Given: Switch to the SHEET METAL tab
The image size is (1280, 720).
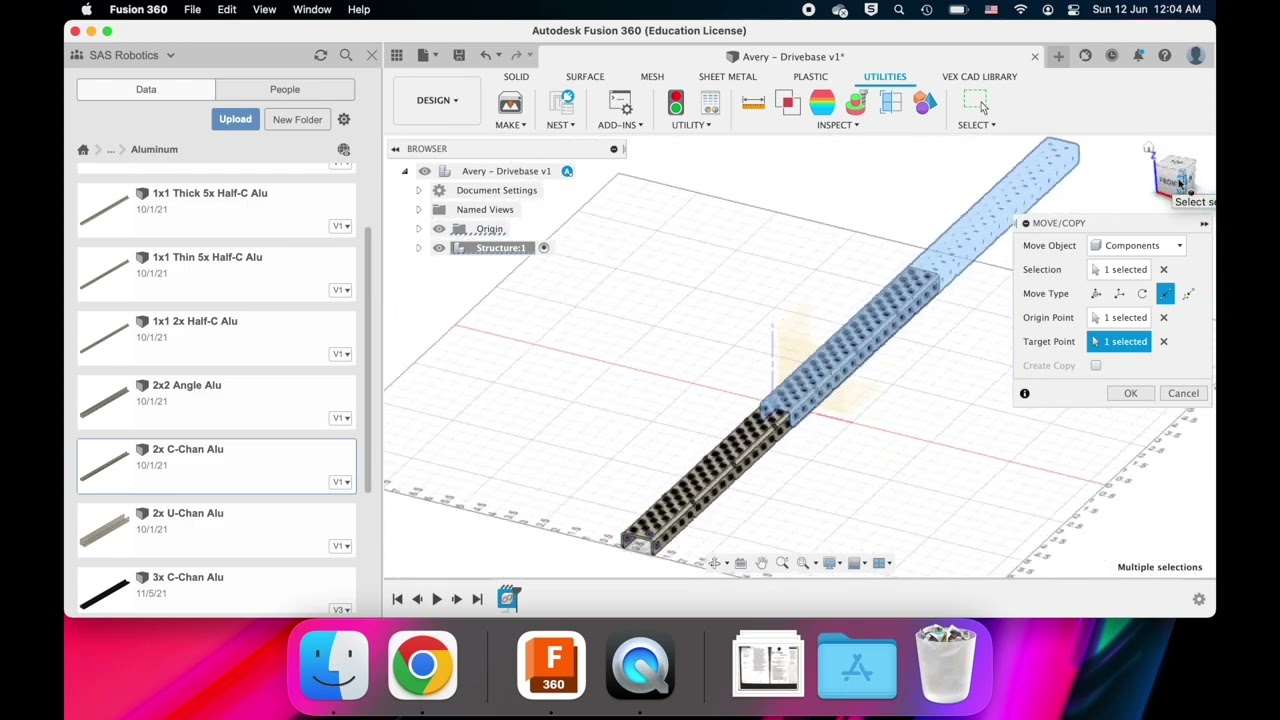Looking at the screenshot, I should pos(727,77).
